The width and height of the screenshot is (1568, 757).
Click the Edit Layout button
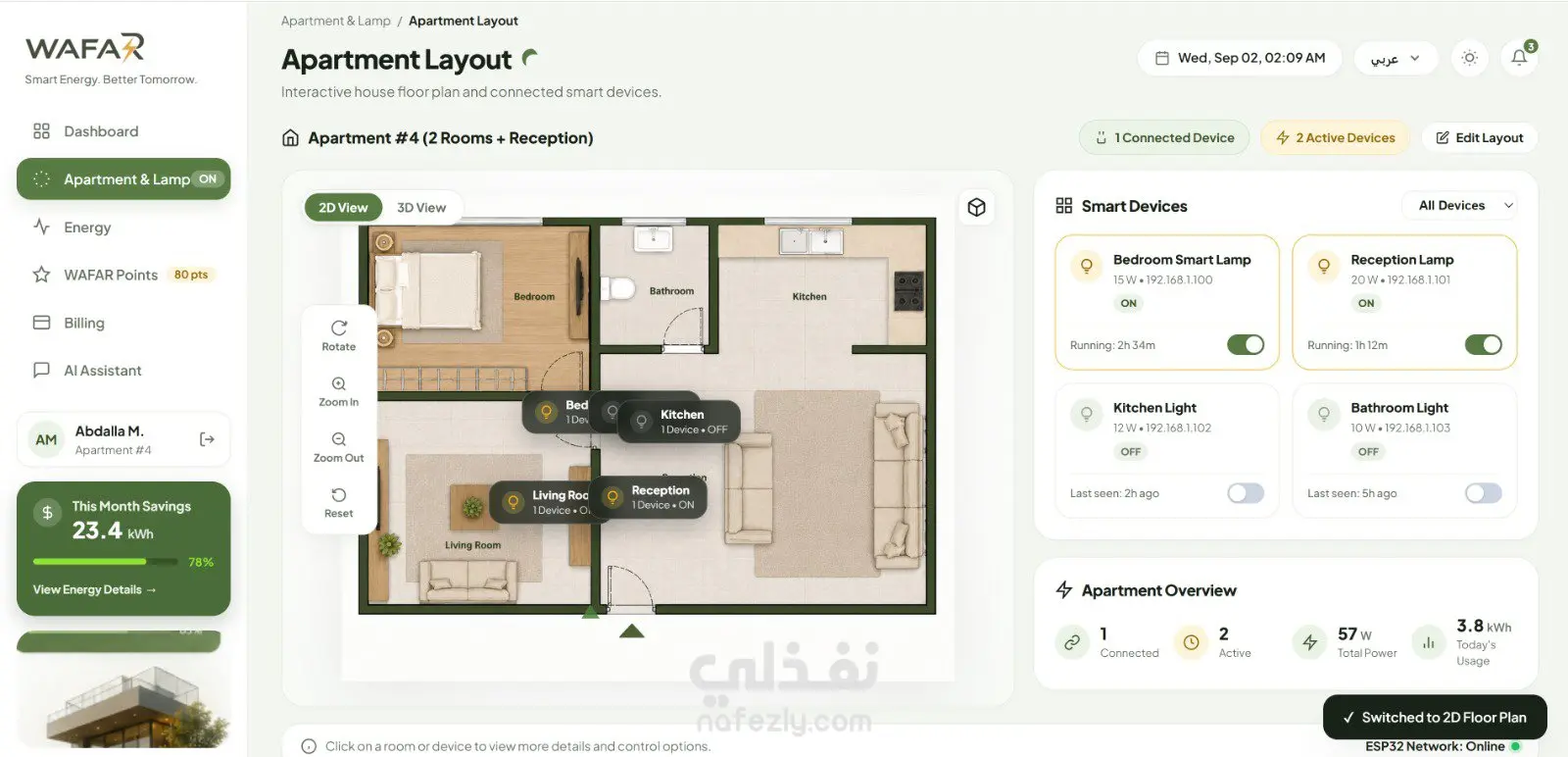1480,137
